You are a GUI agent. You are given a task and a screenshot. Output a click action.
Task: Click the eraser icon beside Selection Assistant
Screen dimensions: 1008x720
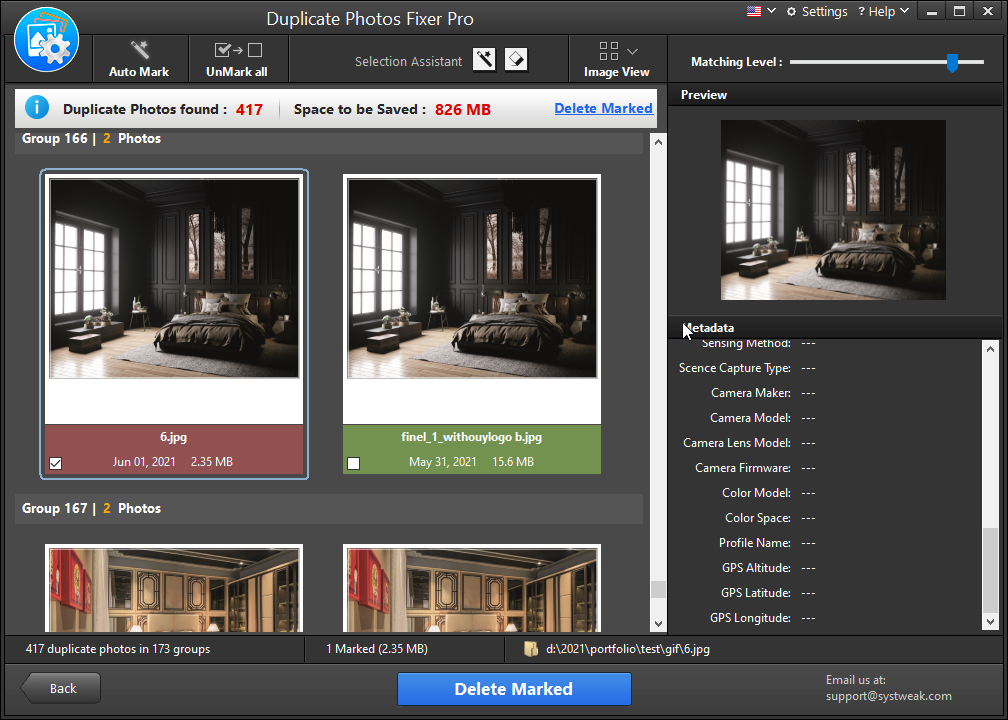(516, 60)
